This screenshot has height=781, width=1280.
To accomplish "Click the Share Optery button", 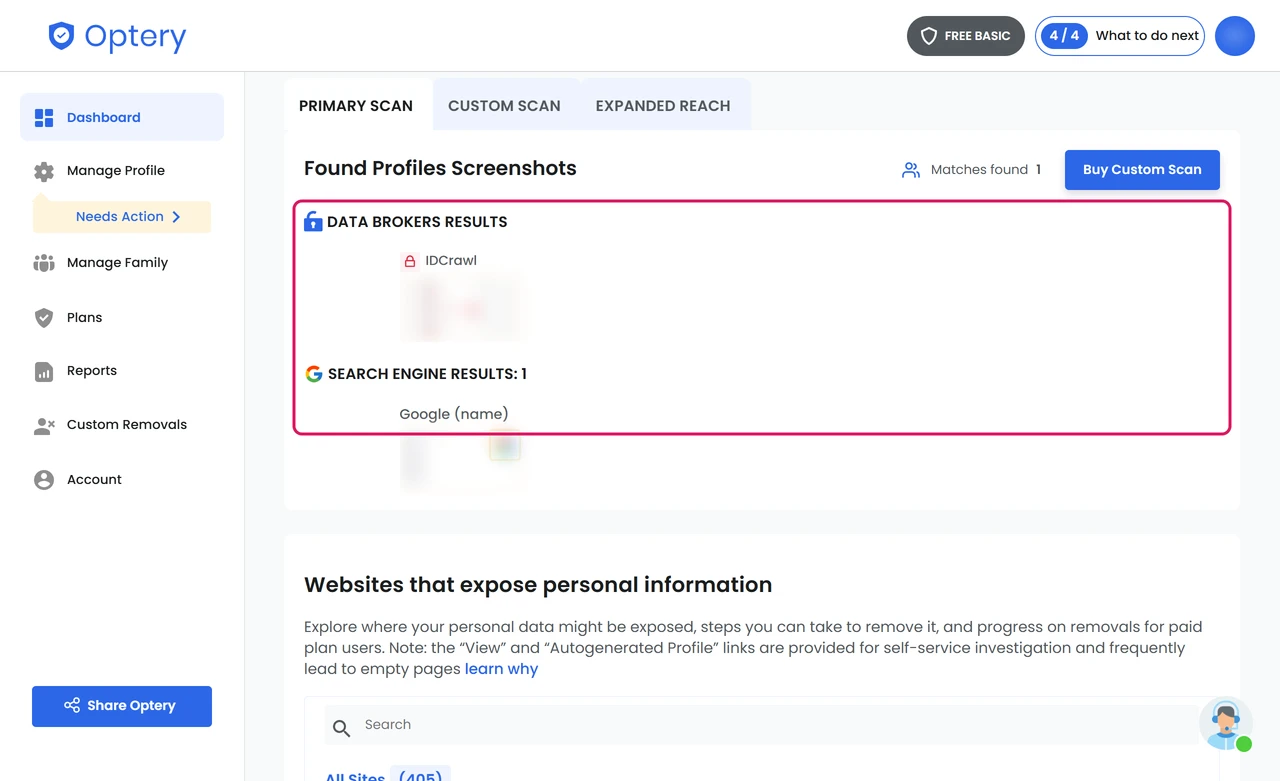I will (122, 706).
